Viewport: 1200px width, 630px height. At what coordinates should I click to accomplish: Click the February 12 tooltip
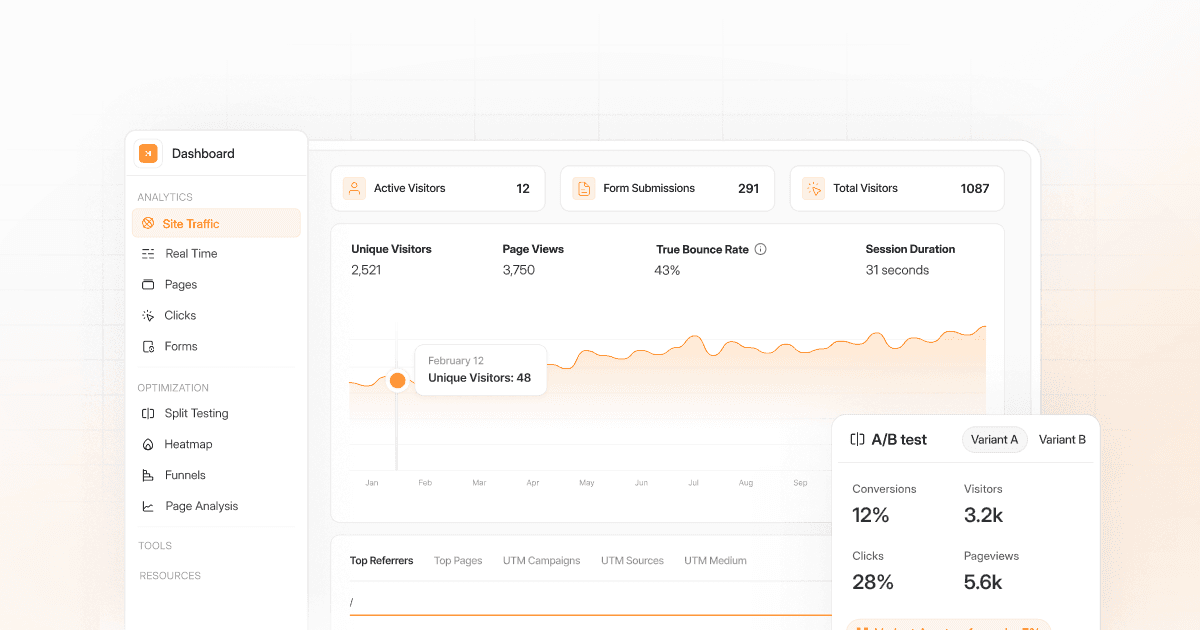(x=481, y=369)
